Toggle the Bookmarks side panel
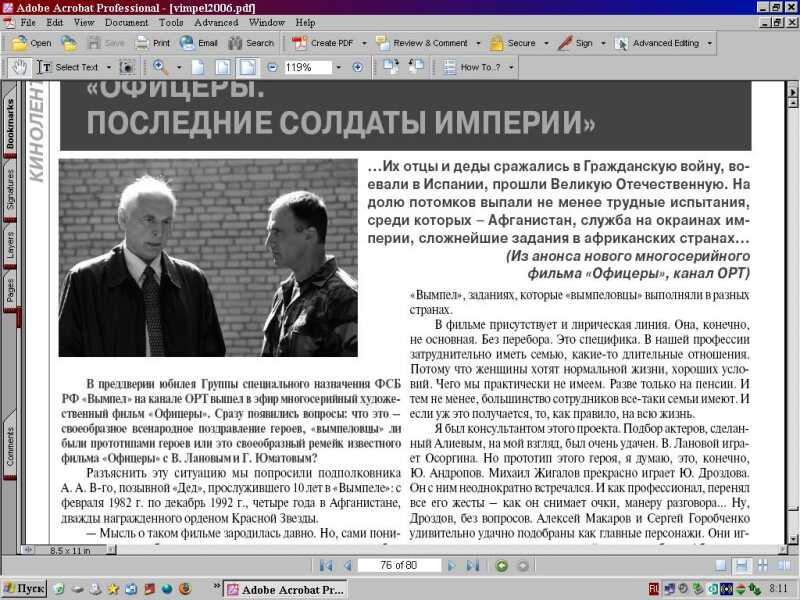Viewport: 800px width, 600px height. pos(10,125)
